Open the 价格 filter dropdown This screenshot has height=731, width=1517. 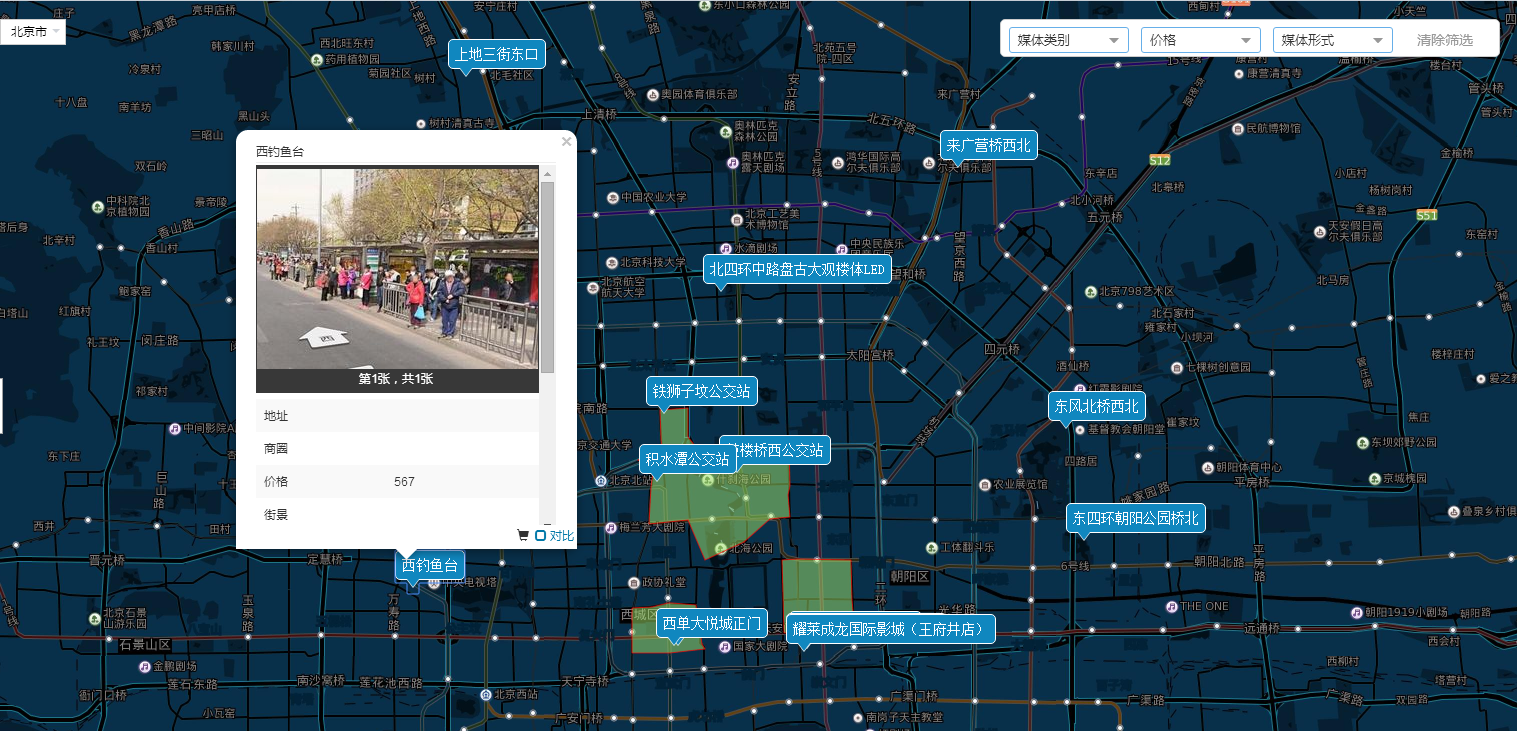(x=1201, y=40)
